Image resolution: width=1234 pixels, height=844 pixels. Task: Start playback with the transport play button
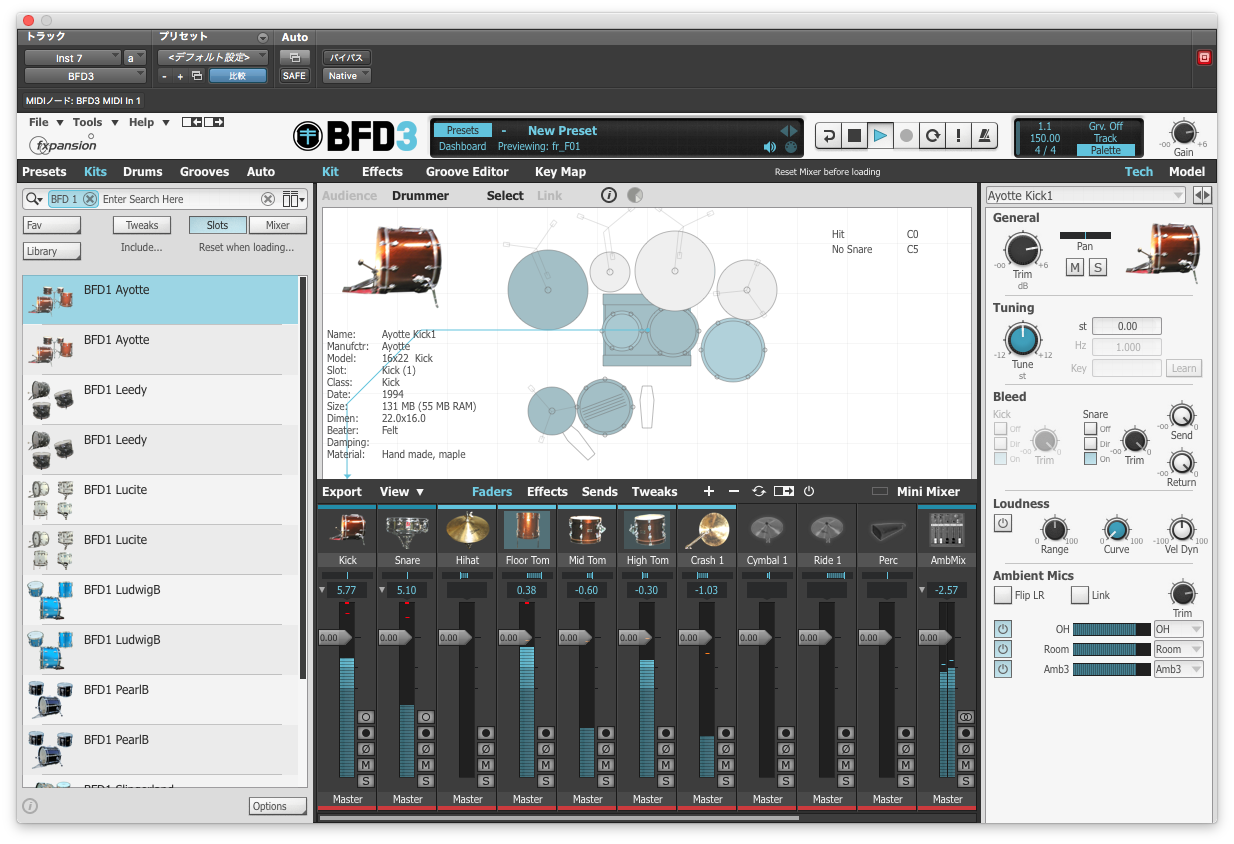880,136
